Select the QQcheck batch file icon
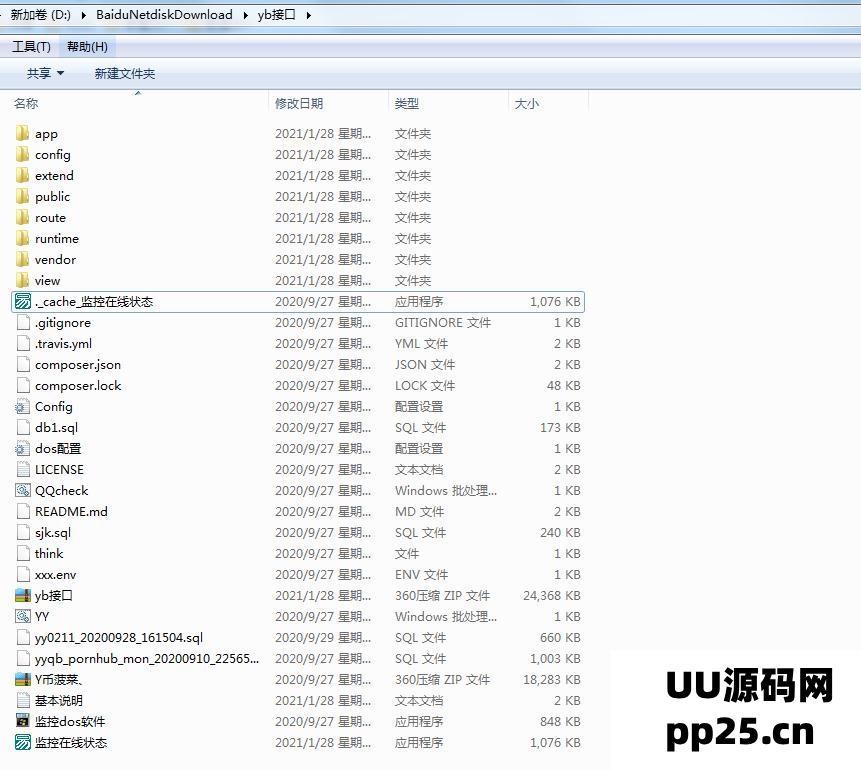The image size is (861, 770). point(23,490)
